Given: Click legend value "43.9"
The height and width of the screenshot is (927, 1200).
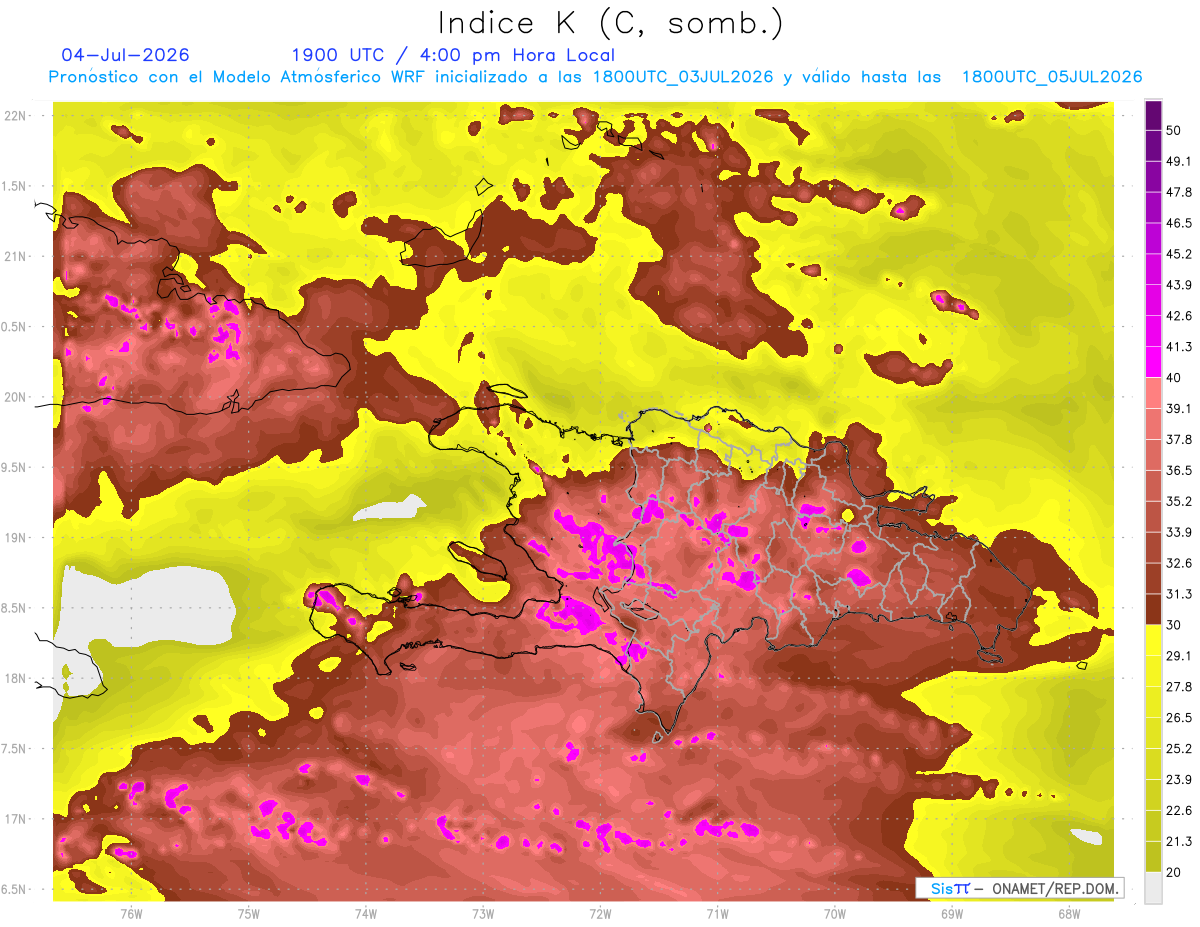Looking at the screenshot, I should [x=1178, y=285].
